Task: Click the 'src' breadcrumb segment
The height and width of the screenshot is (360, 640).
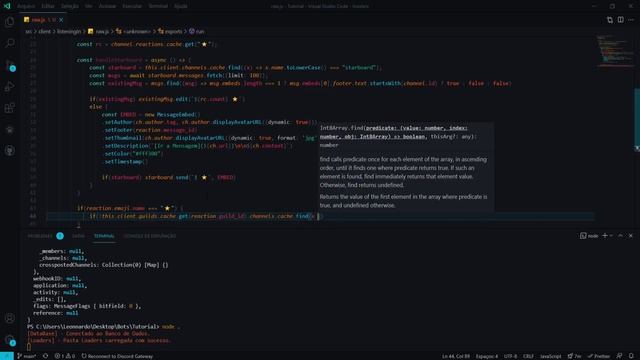Action: point(28,31)
